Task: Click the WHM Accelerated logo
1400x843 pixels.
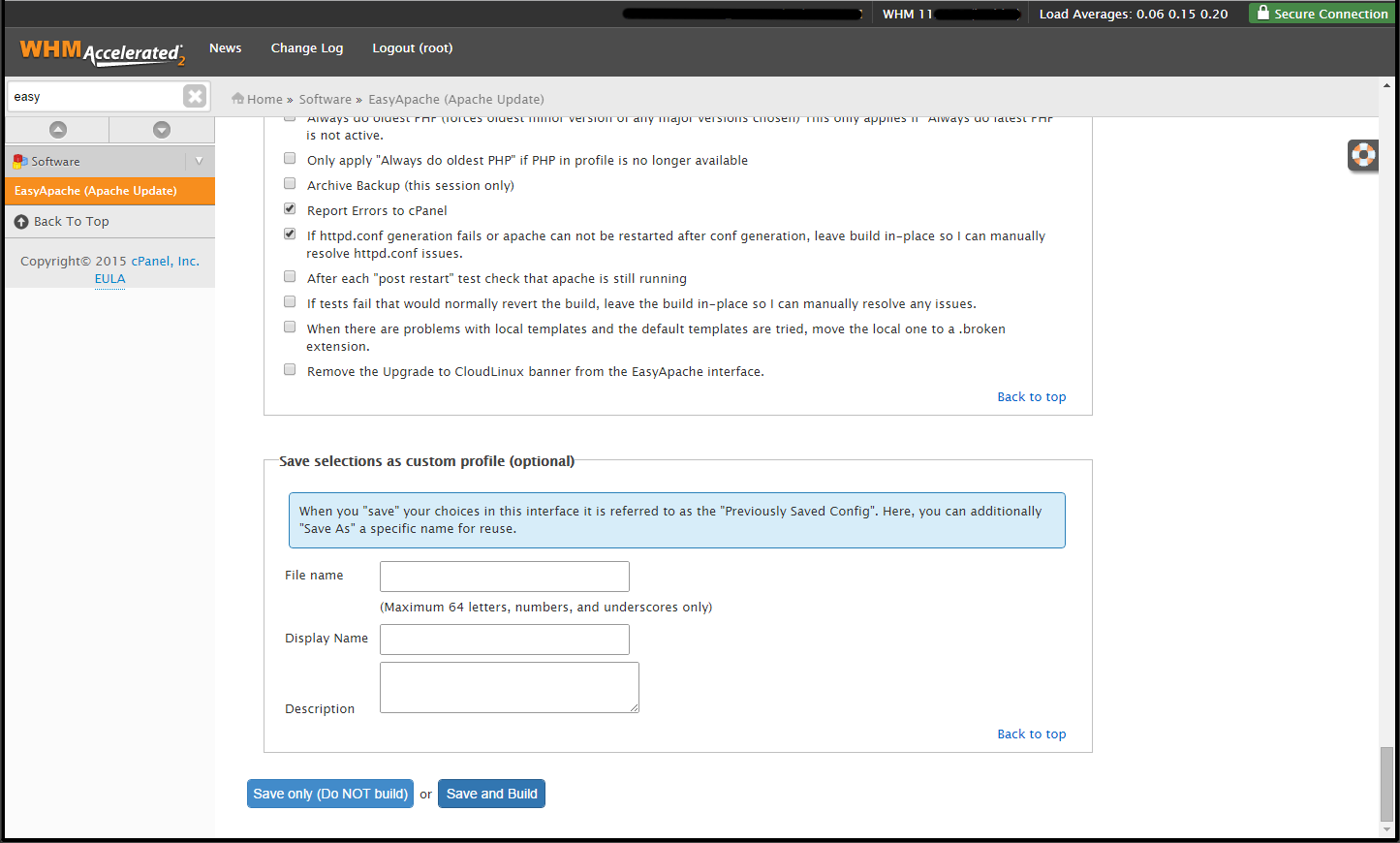Action: point(102,51)
